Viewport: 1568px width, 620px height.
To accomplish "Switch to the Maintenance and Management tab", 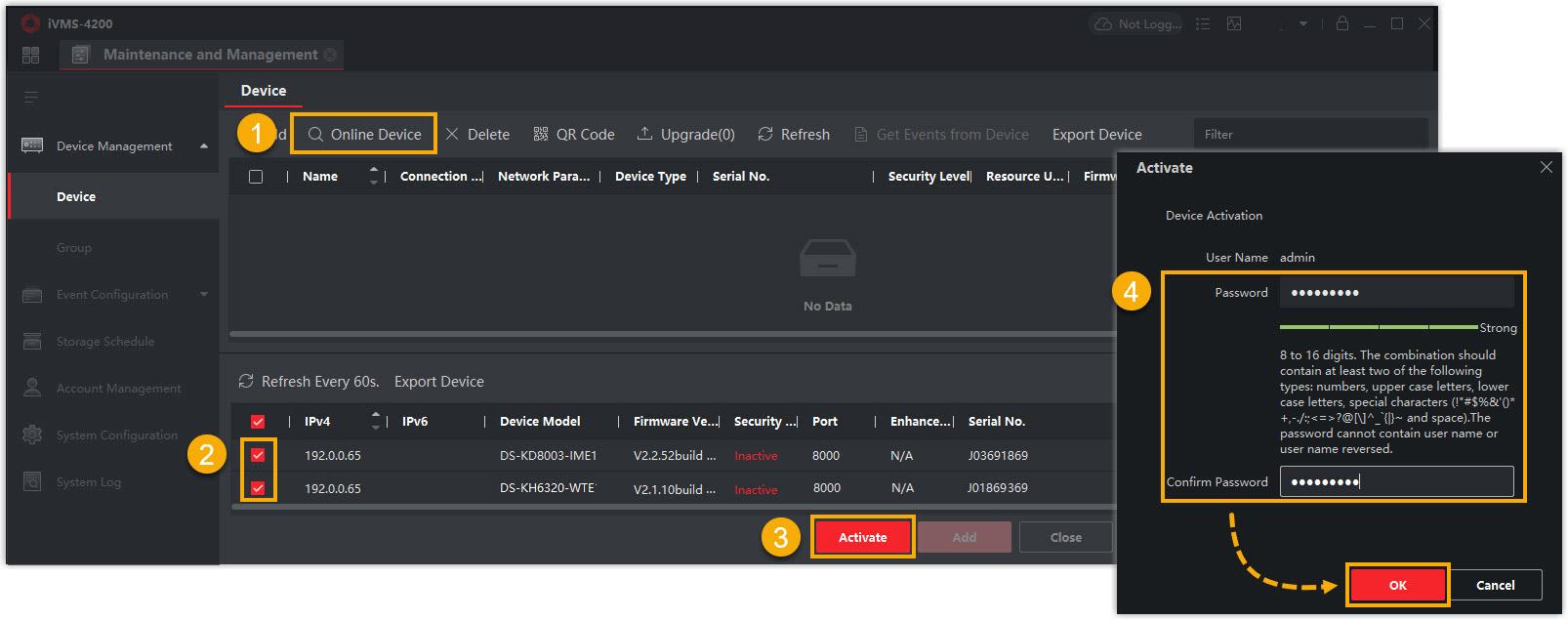I will pyautogui.click(x=210, y=55).
